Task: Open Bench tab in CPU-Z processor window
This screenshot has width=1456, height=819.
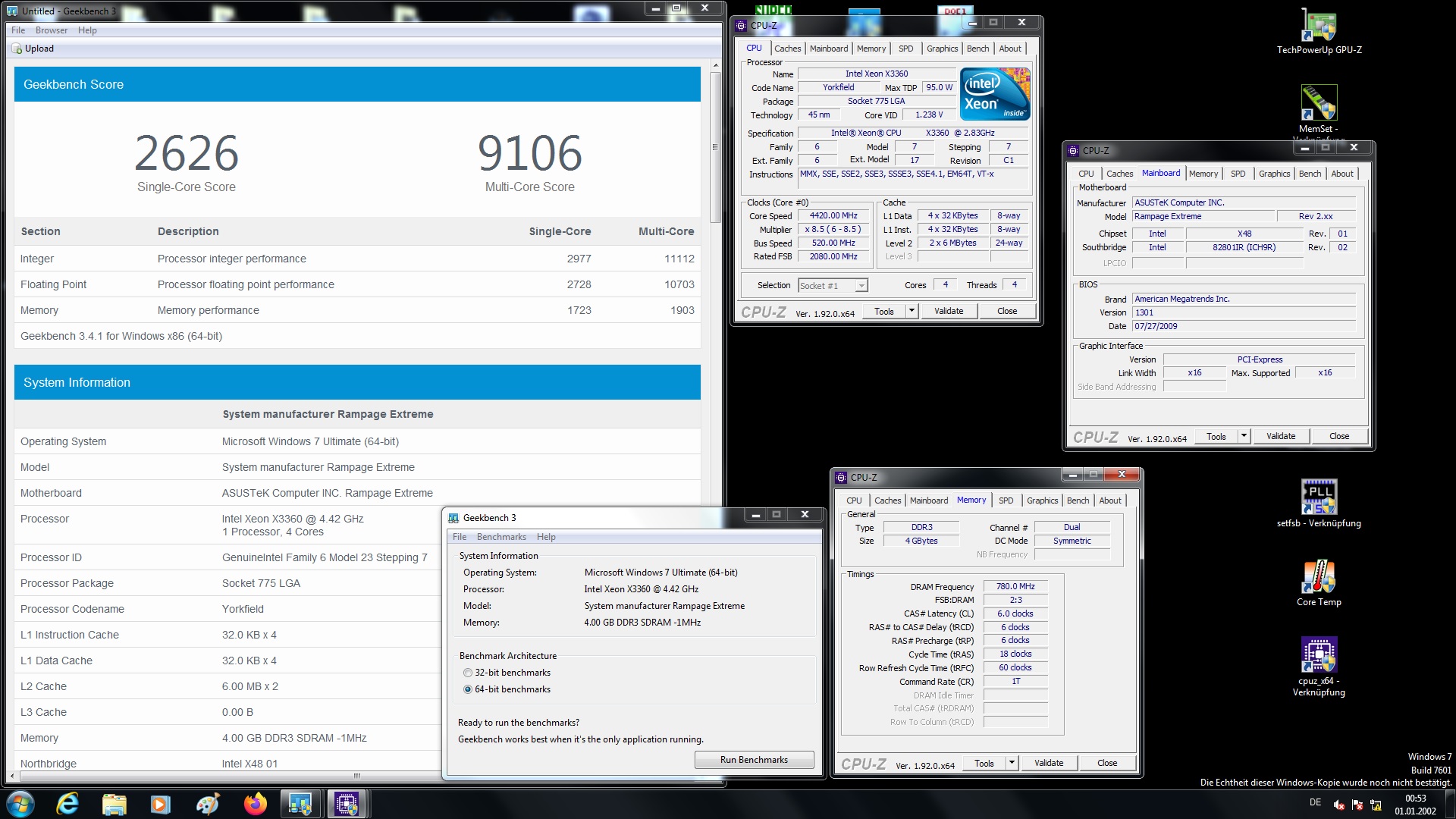Action: point(977,49)
